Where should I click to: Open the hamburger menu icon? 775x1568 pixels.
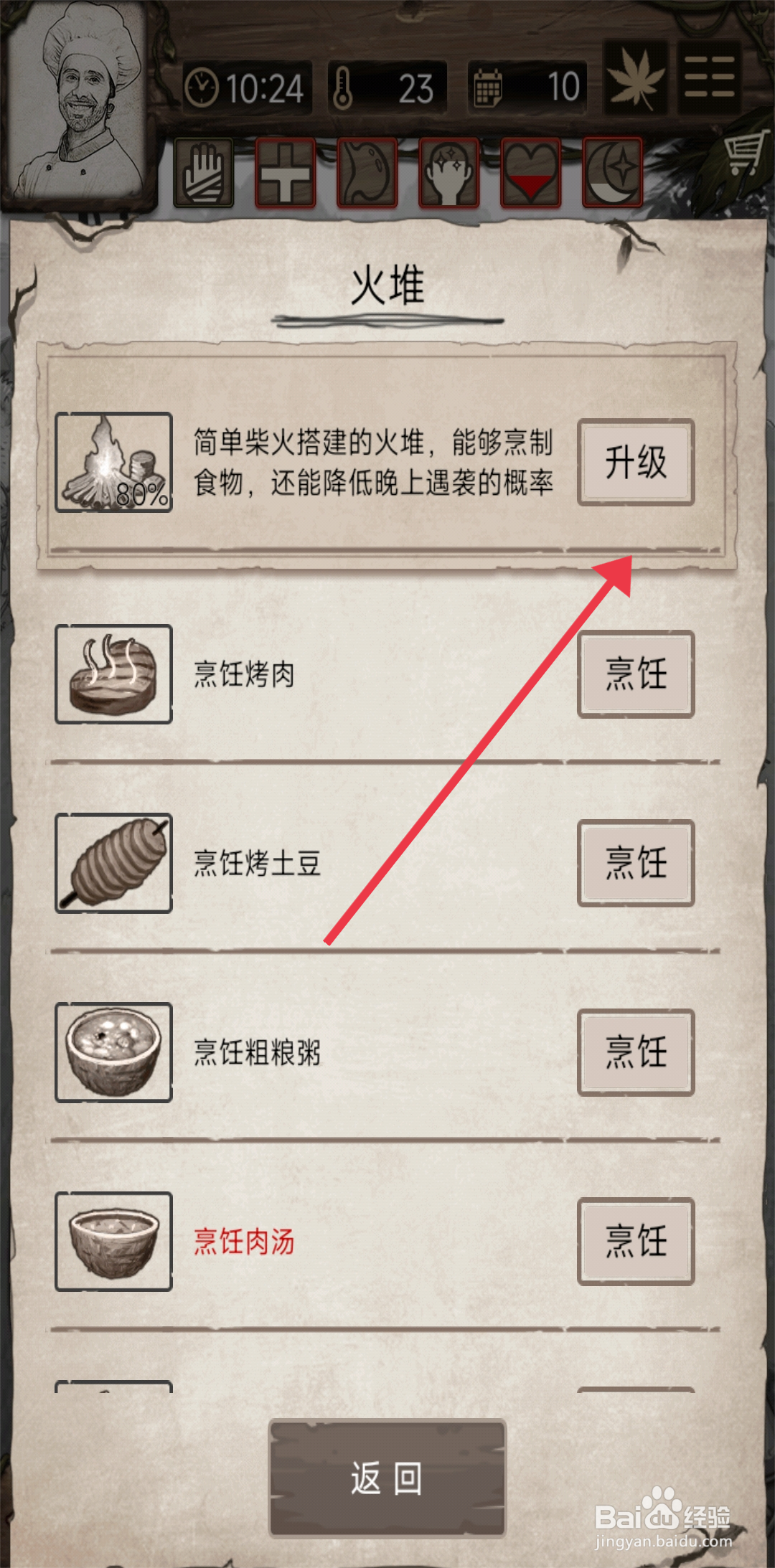[709, 77]
